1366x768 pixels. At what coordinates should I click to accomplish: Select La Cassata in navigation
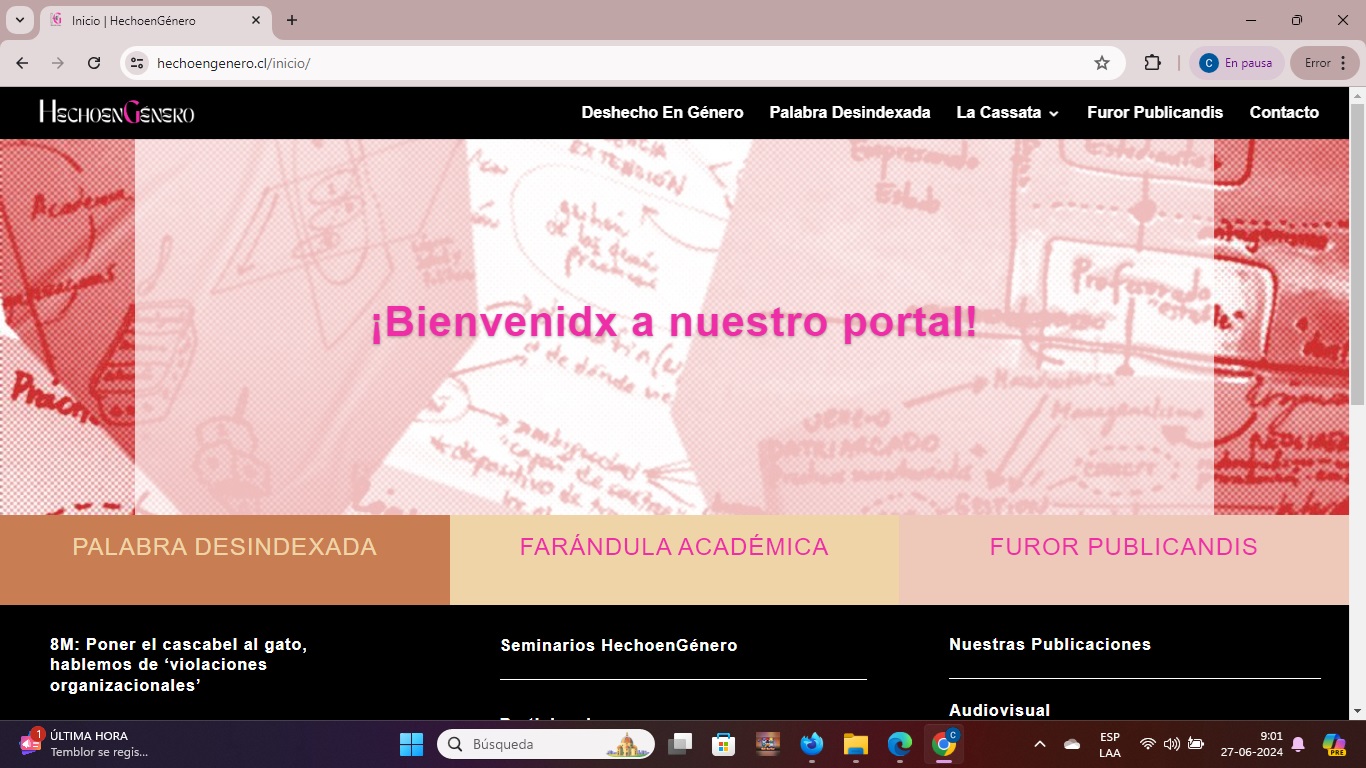pyautogui.click(x=998, y=112)
